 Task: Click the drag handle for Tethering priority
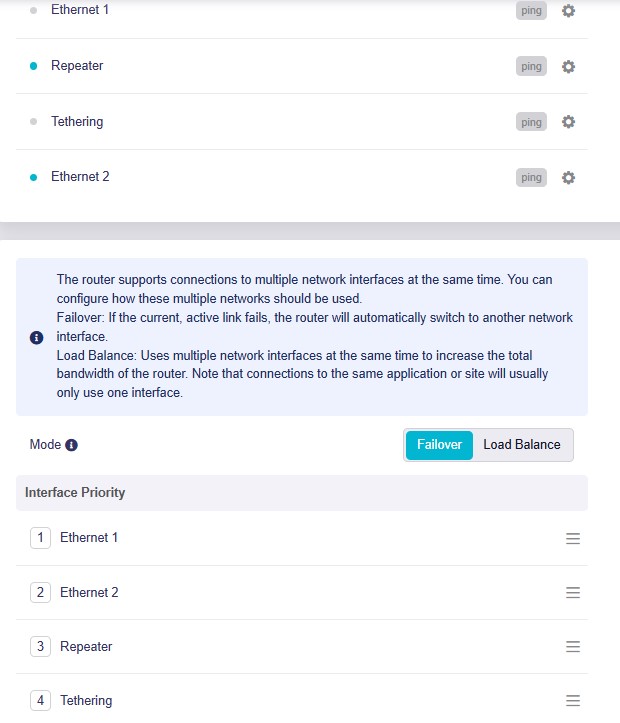(x=573, y=701)
